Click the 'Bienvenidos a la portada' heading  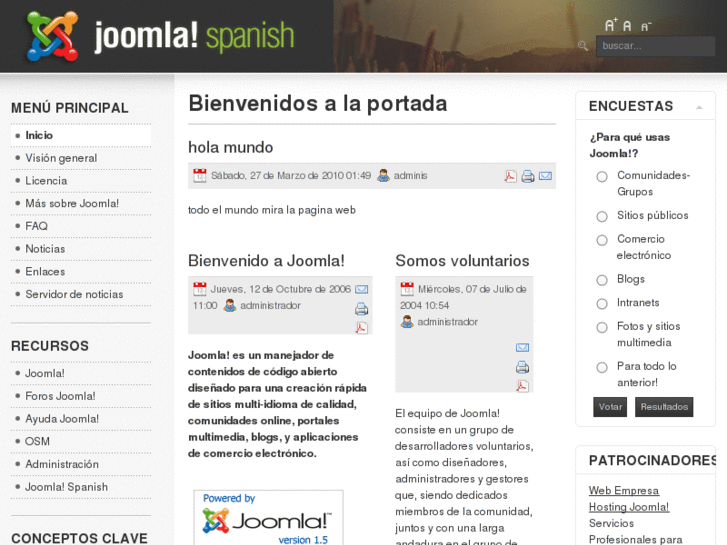click(318, 103)
